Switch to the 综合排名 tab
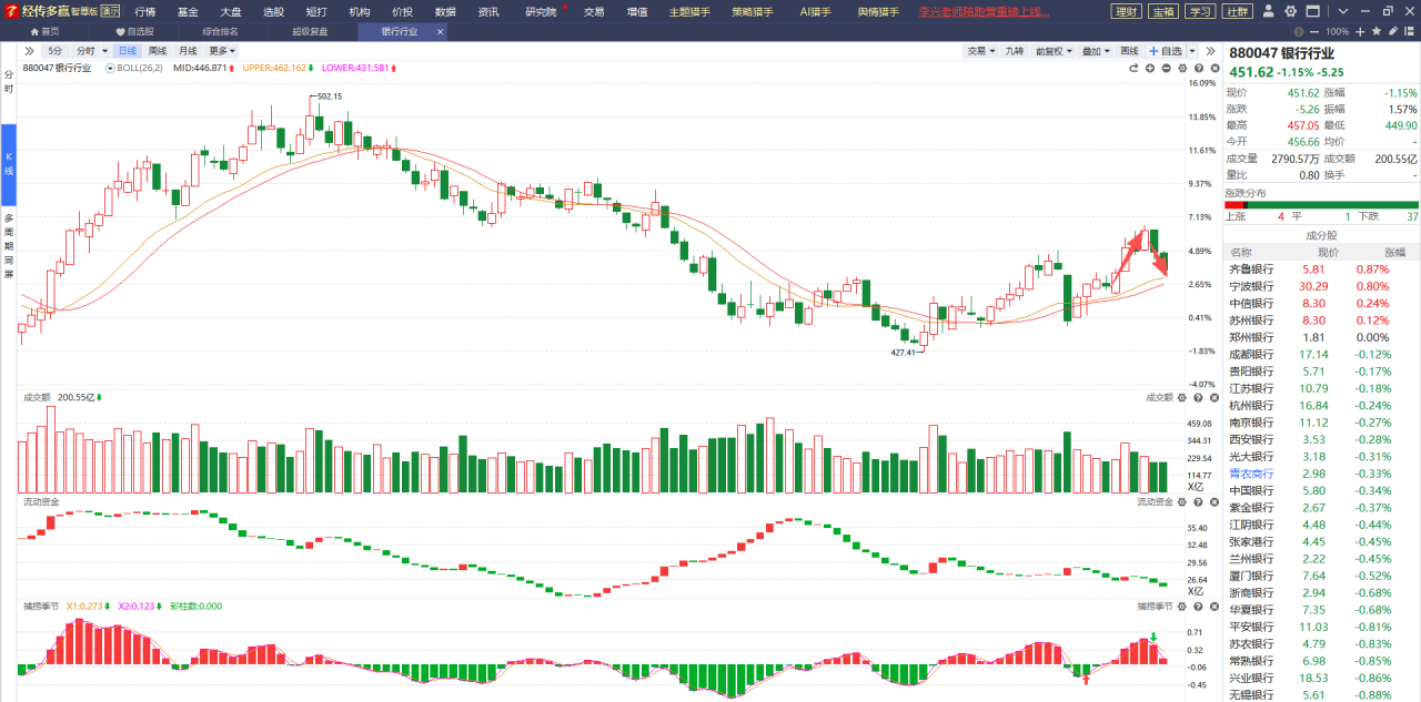The image size is (1421, 702). [220, 32]
